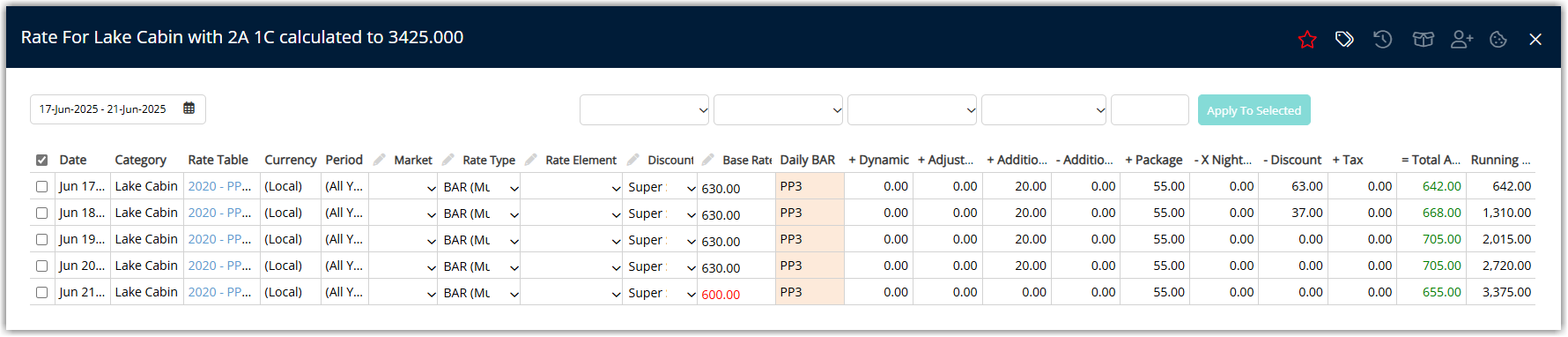This screenshot has height=337, width=1568.
Task: Open the 2020 - PP rate table link for Jun 18
Action: point(219,213)
